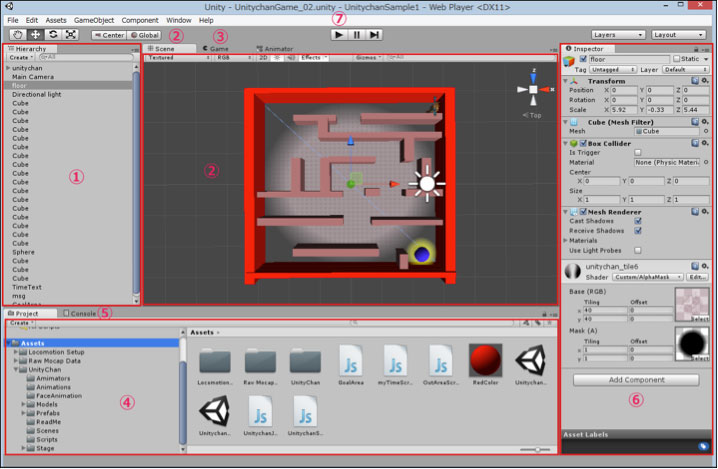The height and width of the screenshot is (469, 718).
Task: Open the scene Effects dropdown
Action: [x=314, y=58]
